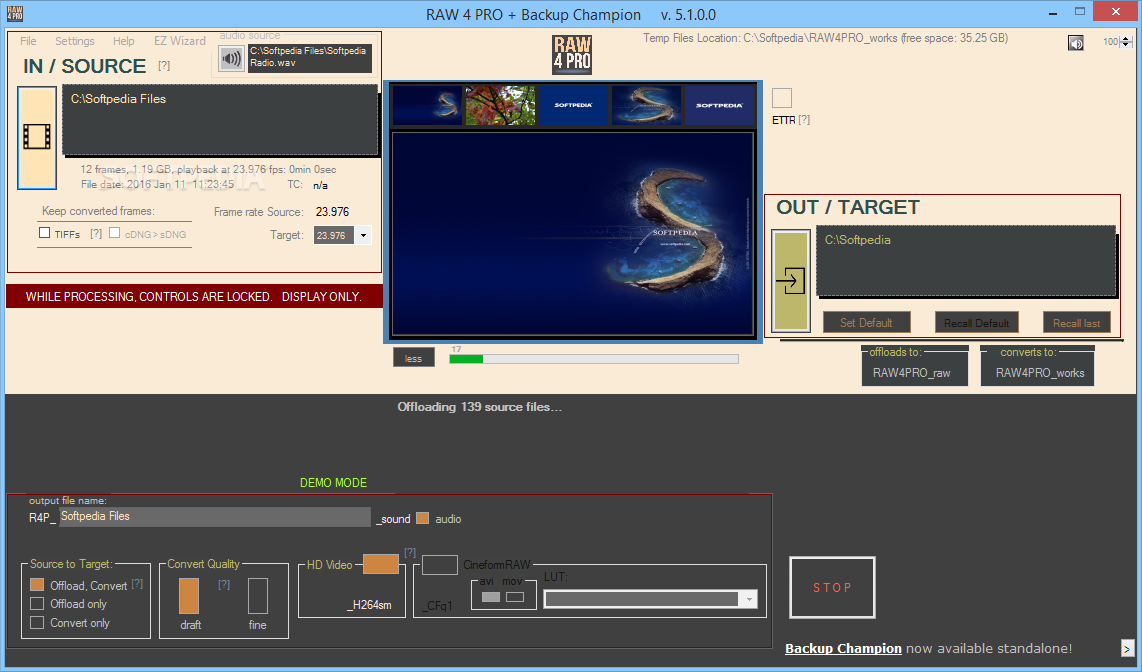Click the target path C:\Softpedia box
Screen dimensions: 1142x672
[x=966, y=261]
